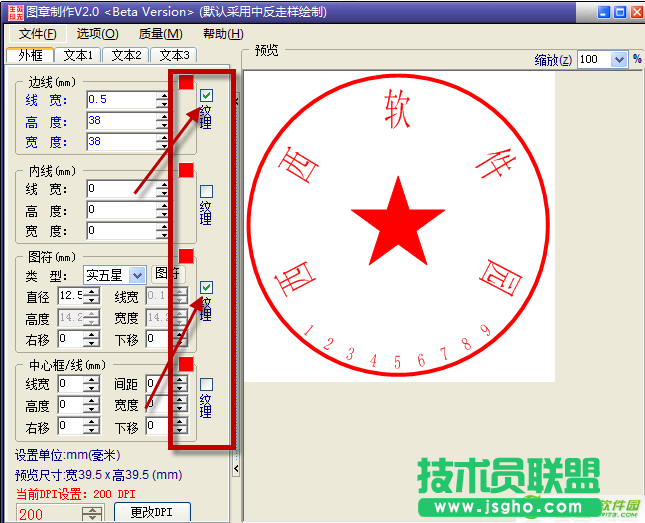This screenshot has width=645, height=523.
Task: Click the 内线 高度 spinner arrows
Action: (164, 210)
